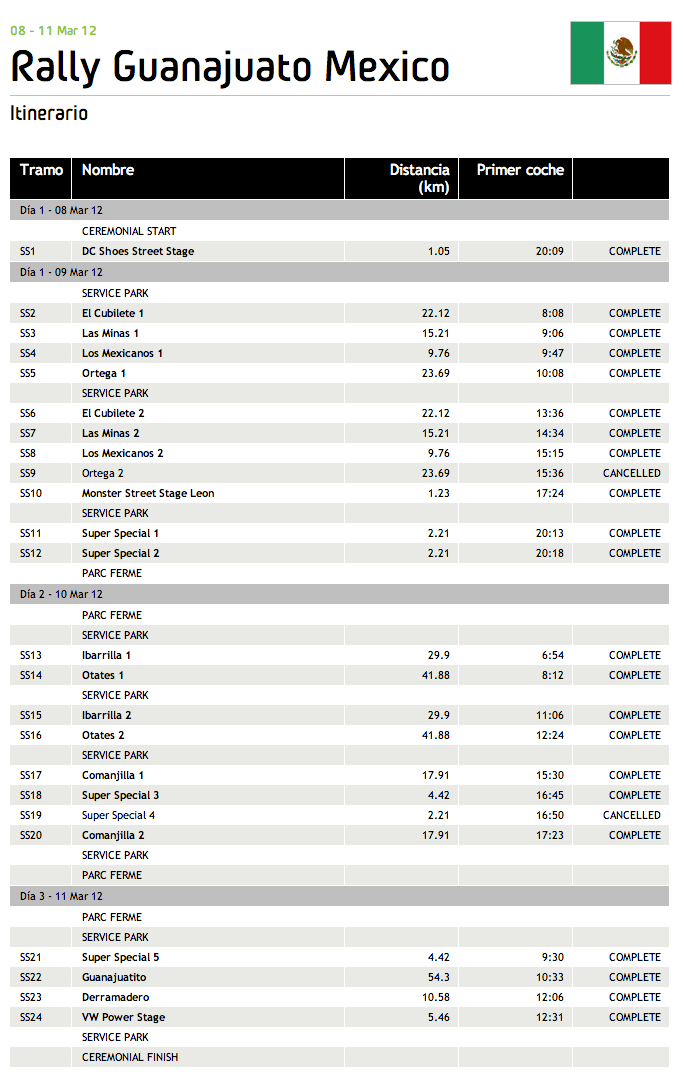Select the Día 3 - 11 Mar 12 row

[62, 896]
